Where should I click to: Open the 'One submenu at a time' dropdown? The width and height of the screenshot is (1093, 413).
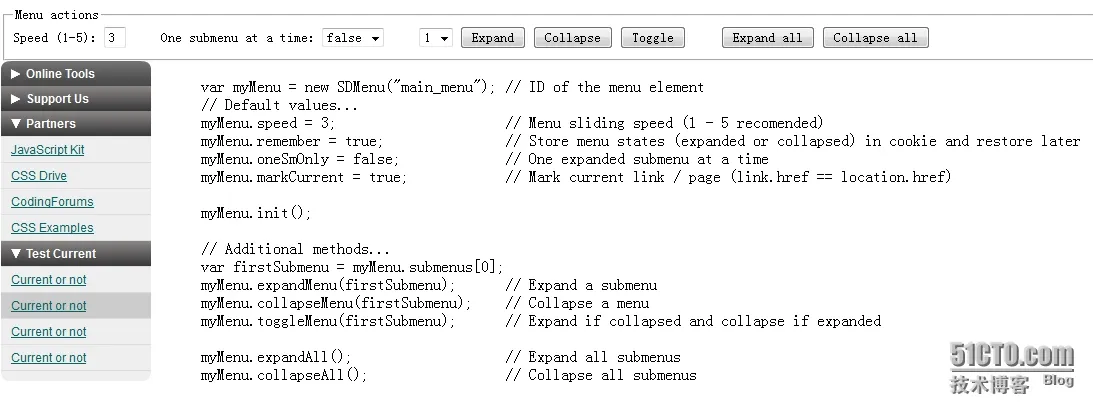pyautogui.click(x=353, y=38)
